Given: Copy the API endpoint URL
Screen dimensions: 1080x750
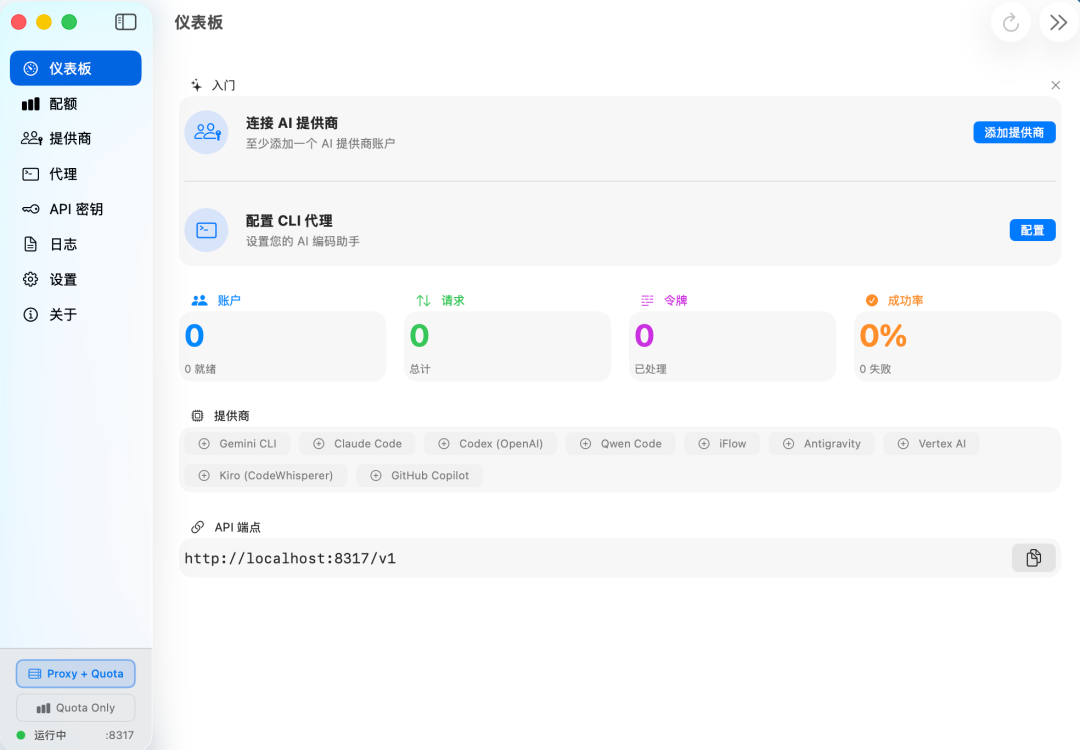Looking at the screenshot, I should (x=1033, y=558).
